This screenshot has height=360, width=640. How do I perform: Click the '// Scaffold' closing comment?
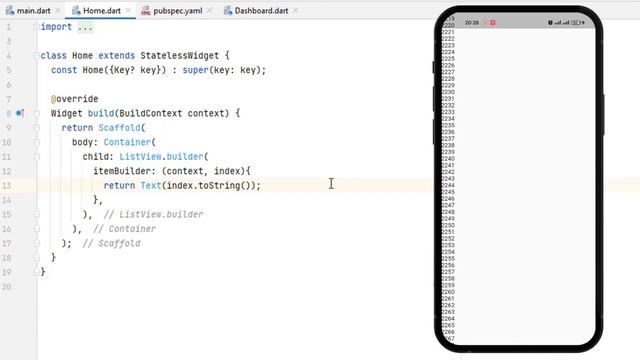coord(111,243)
